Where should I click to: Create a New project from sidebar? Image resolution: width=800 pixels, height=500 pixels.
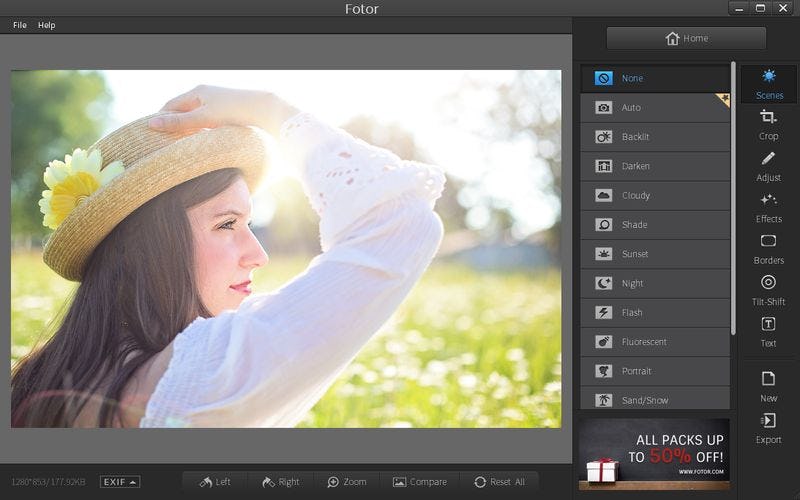point(768,385)
